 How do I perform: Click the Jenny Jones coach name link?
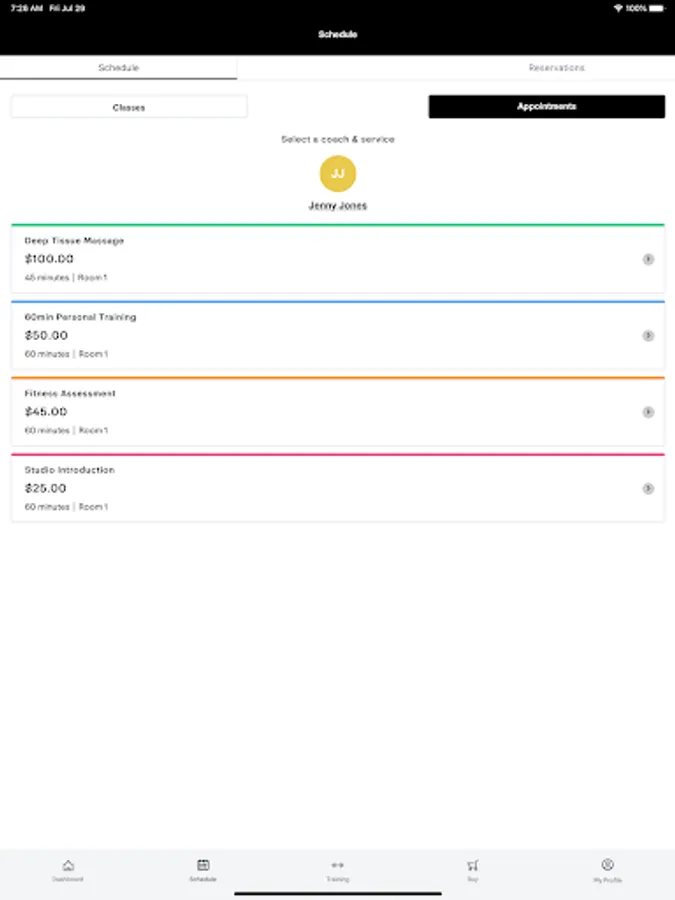(338, 206)
